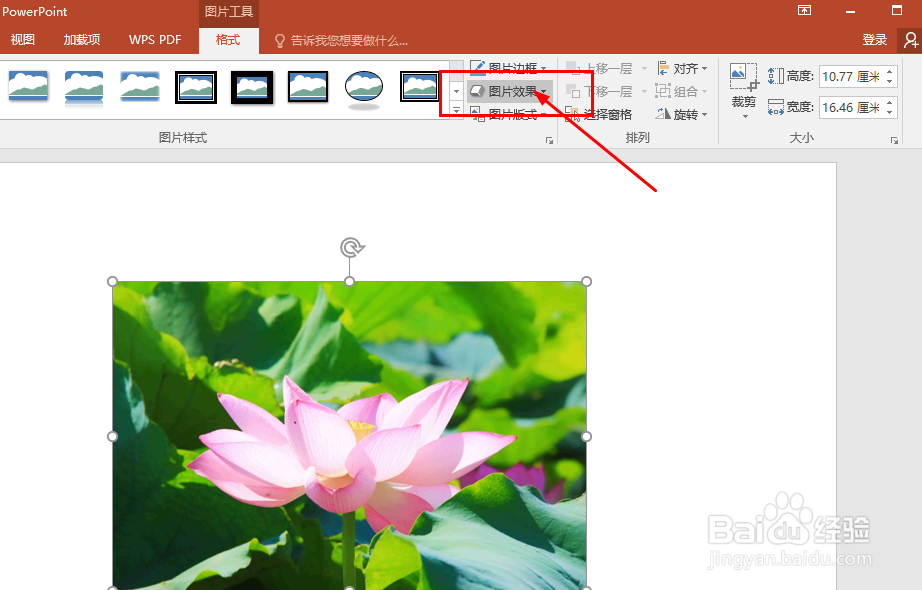Open the 图片边框 dropdown
The height and width of the screenshot is (590, 922).
509,68
